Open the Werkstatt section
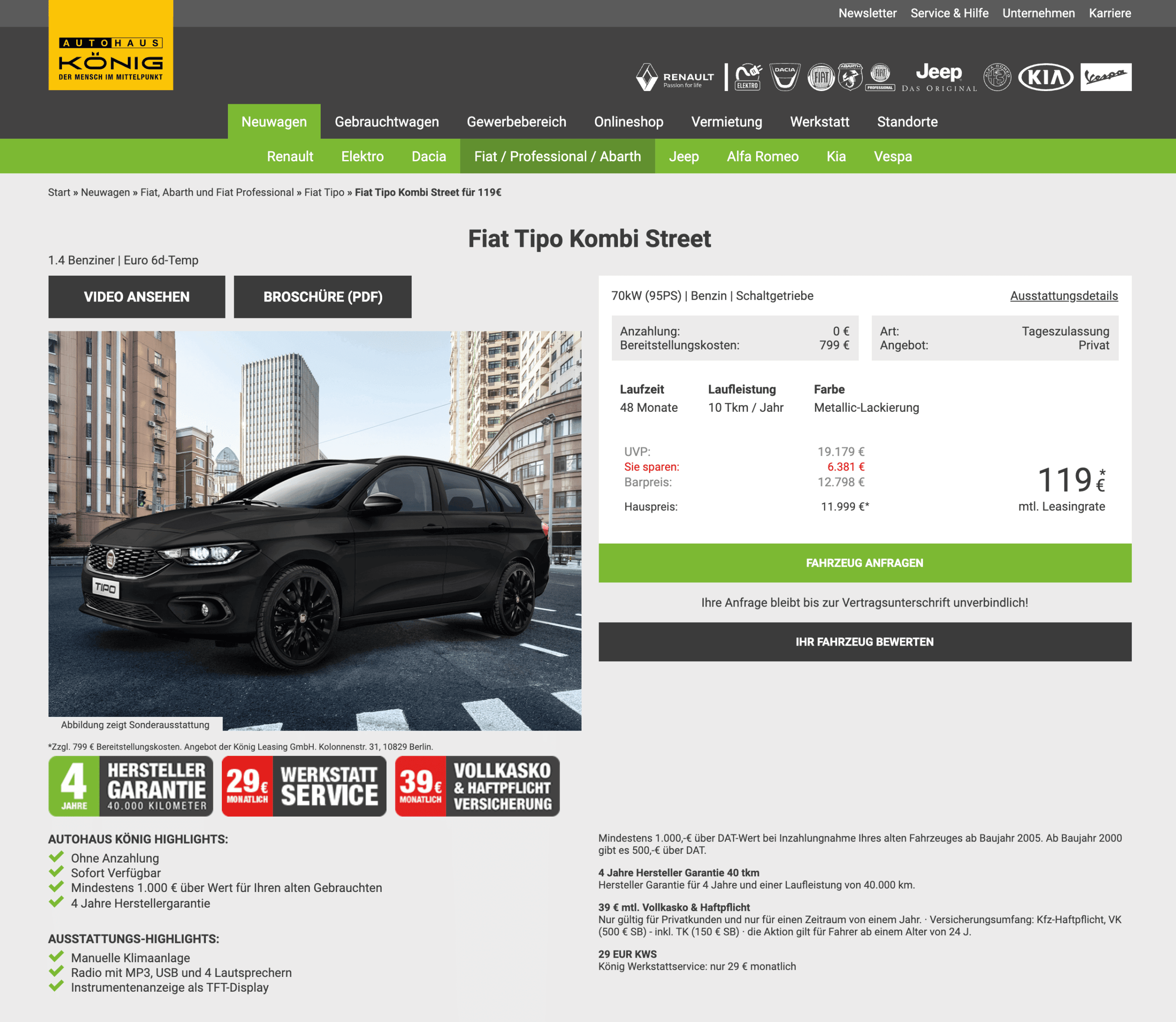 click(820, 121)
